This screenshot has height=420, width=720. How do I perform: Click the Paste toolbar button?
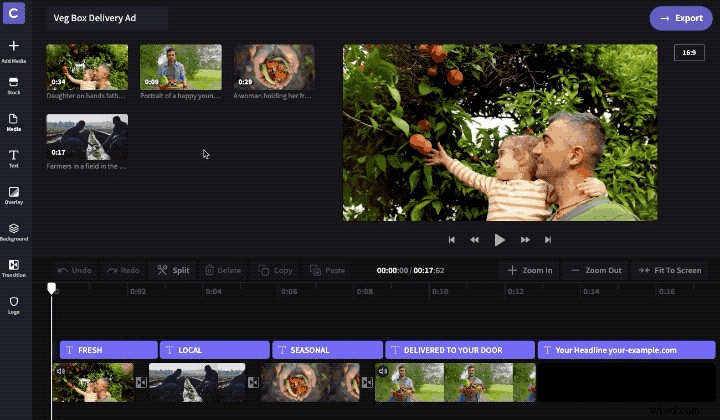327,270
